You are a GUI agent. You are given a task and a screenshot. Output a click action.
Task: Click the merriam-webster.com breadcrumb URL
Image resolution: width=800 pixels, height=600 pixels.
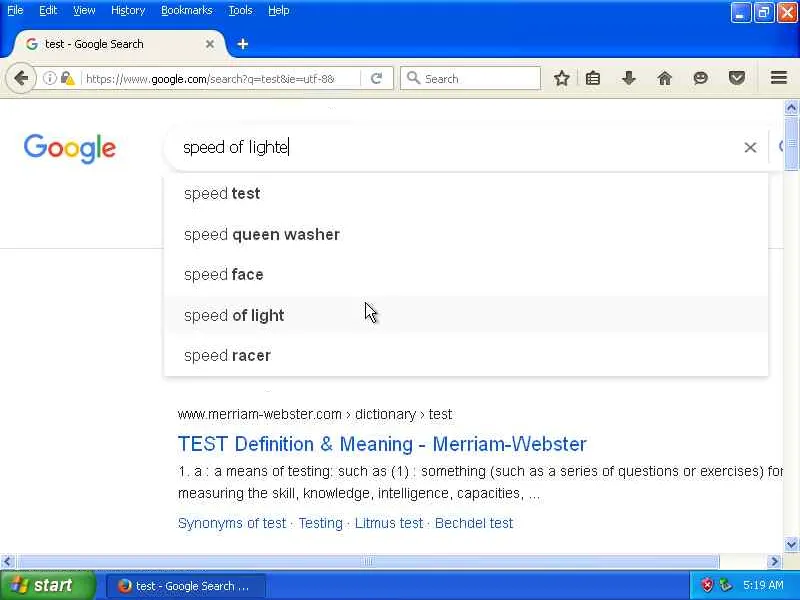(x=315, y=414)
